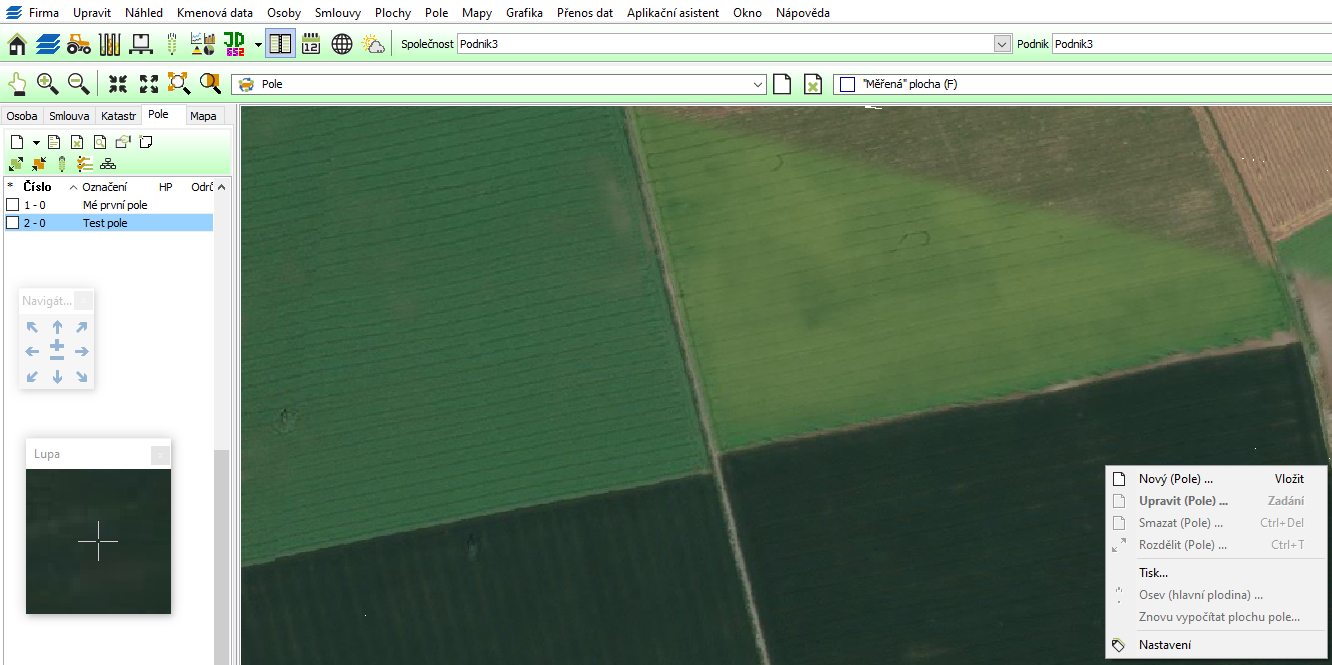Screen dimensions: 1332x665
Task: Click the hierarchy tree icon
Action: point(108,164)
